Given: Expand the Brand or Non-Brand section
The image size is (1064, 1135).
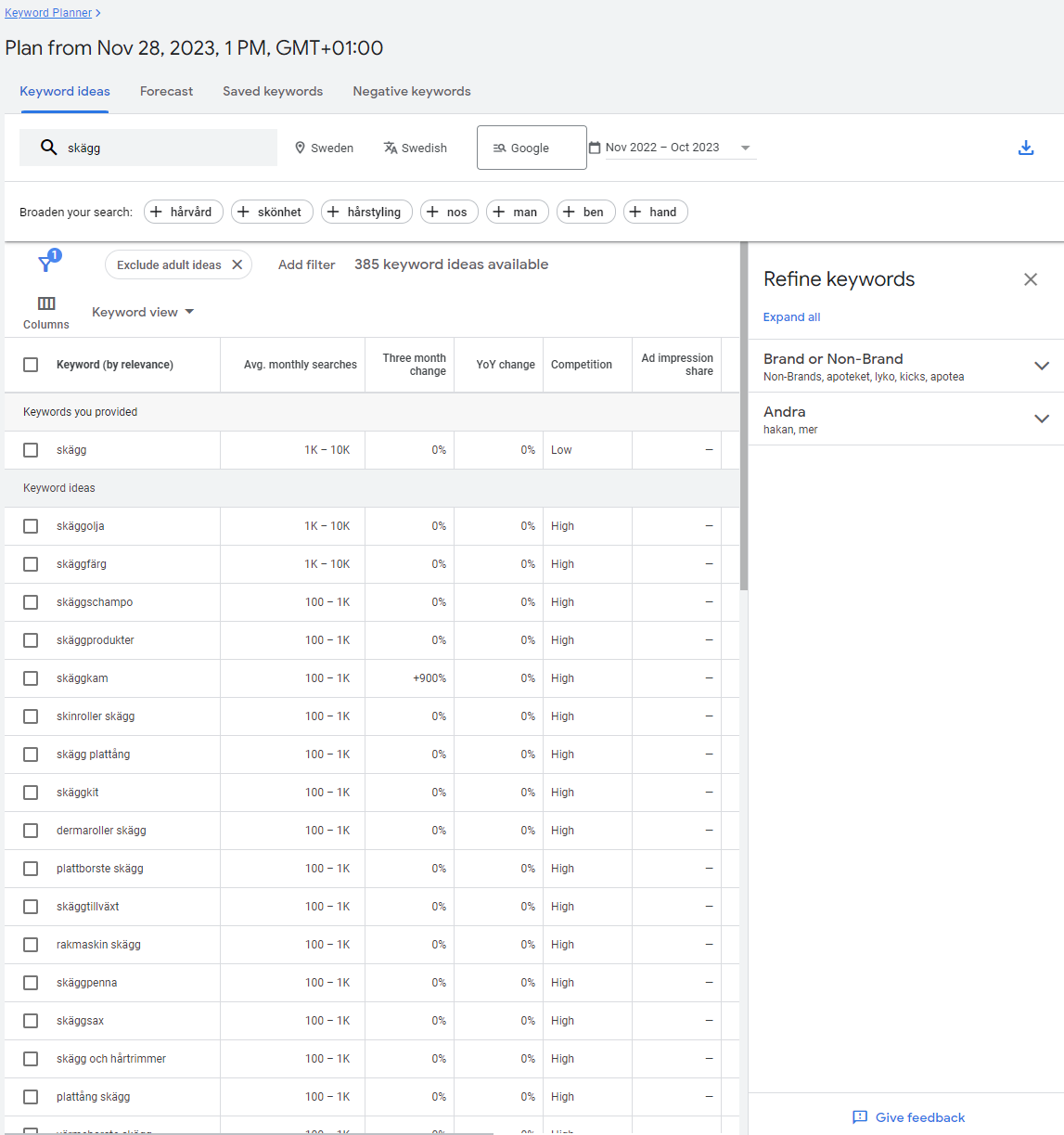Looking at the screenshot, I should (x=1041, y=366).
